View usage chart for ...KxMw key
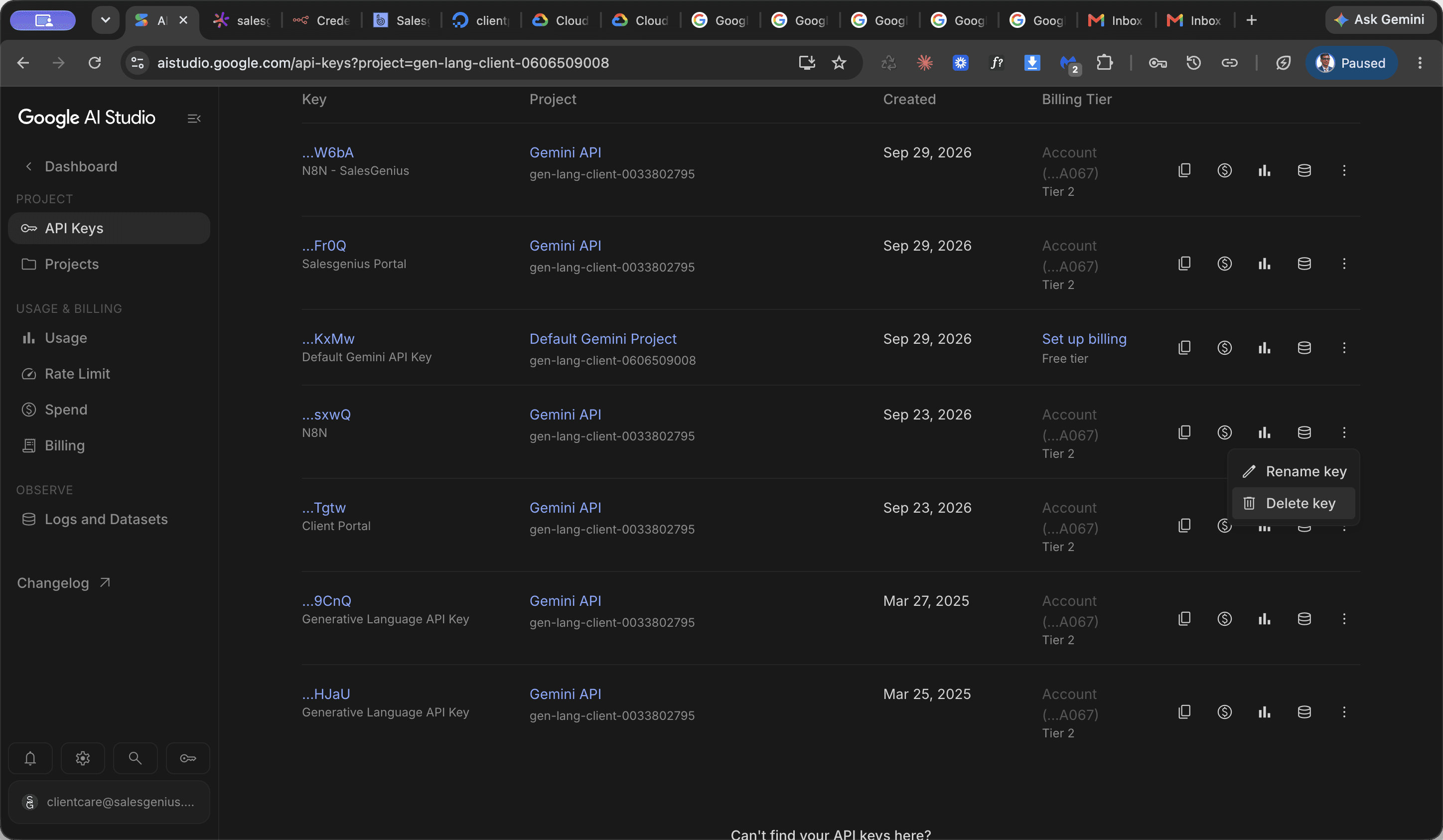1443x840 pixels. point(1264,348)
